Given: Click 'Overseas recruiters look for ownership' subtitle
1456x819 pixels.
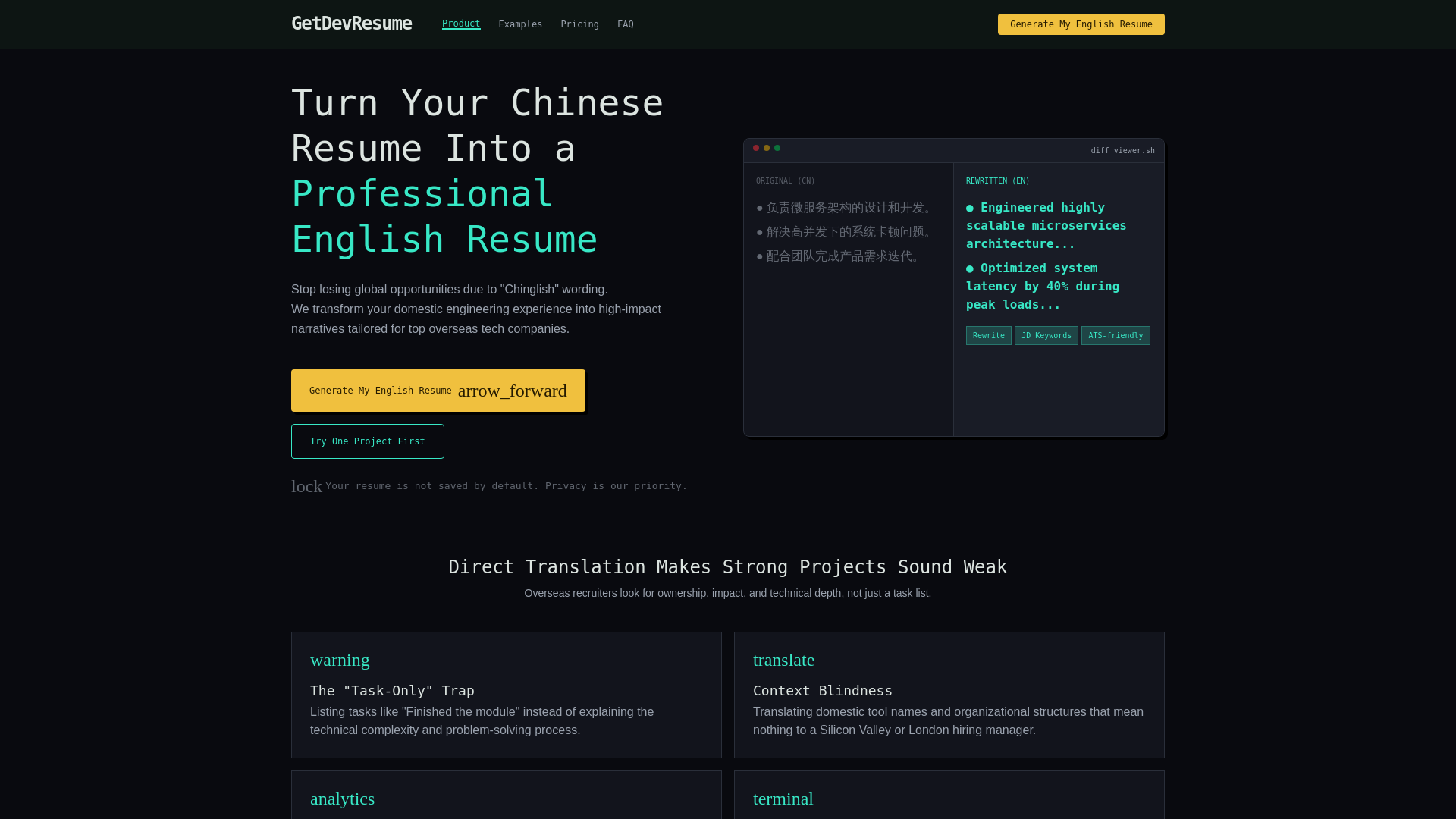Looking at the screenshot, I should click(728, 593).
